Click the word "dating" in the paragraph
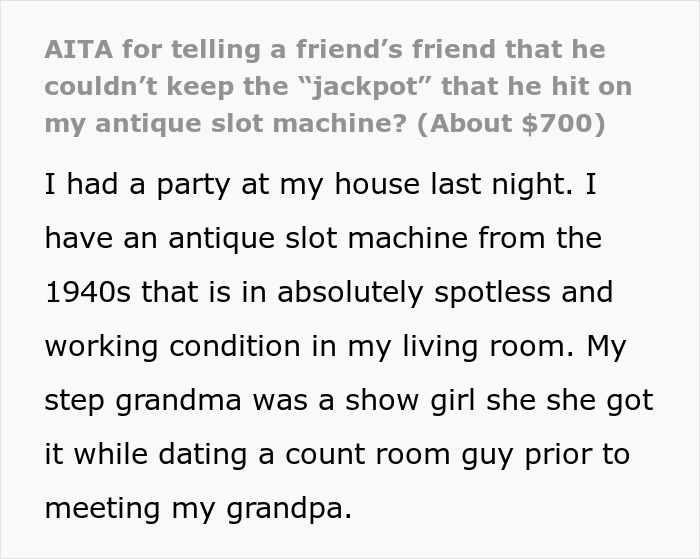 (x=203, y=455)
